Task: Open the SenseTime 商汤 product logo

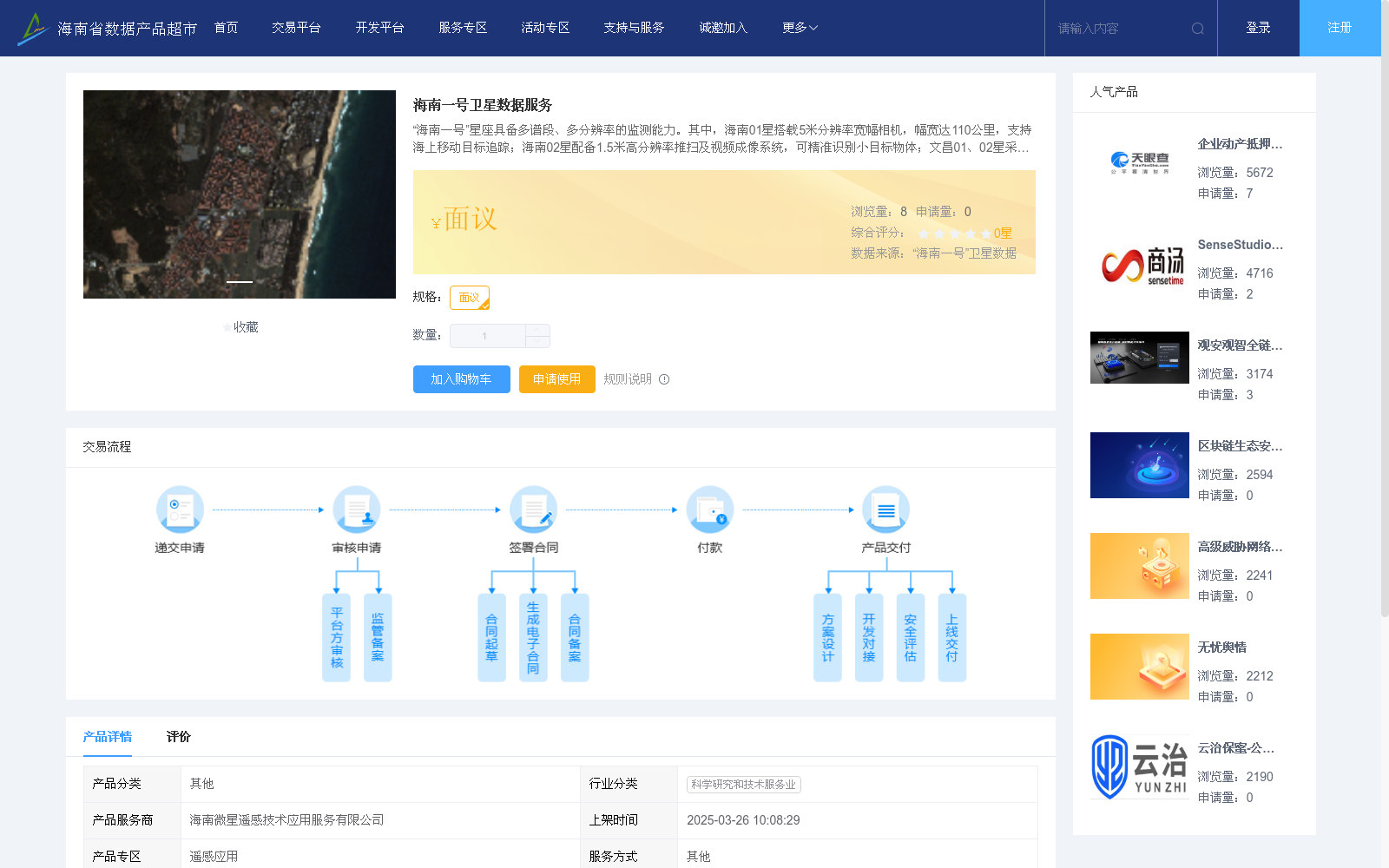Action: [1140, 264]
